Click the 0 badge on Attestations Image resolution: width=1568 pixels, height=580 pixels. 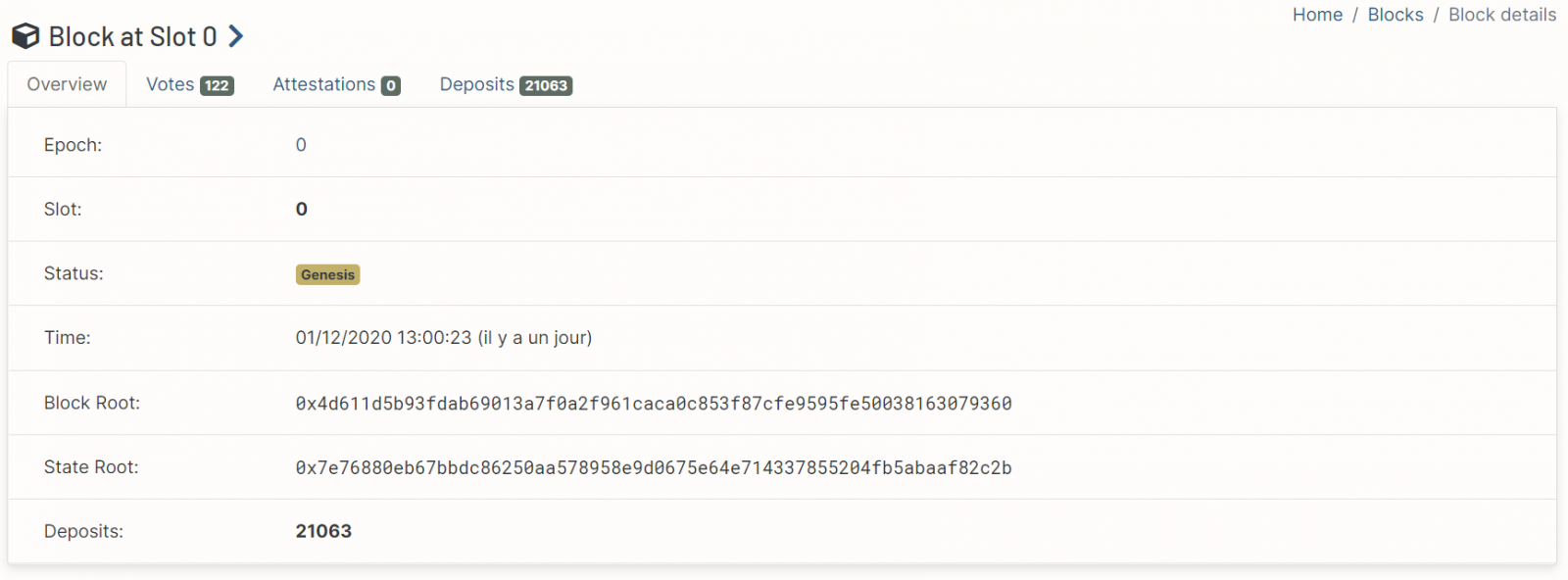click(x=391, y=86)
